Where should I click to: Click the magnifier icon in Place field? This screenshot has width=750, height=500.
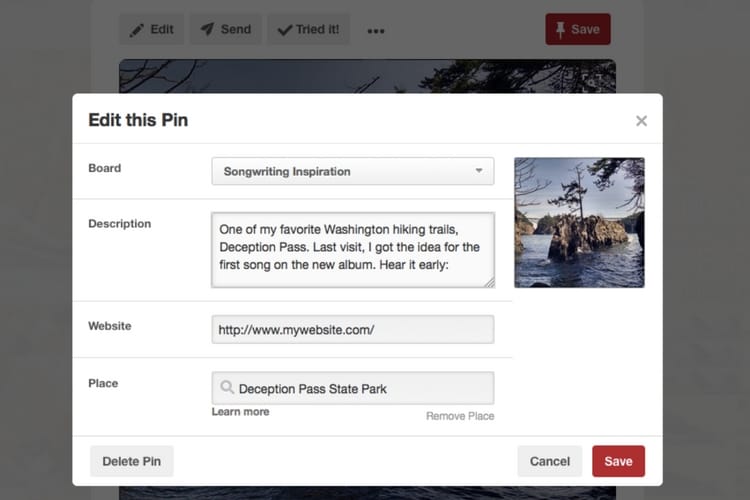point(227,388)
